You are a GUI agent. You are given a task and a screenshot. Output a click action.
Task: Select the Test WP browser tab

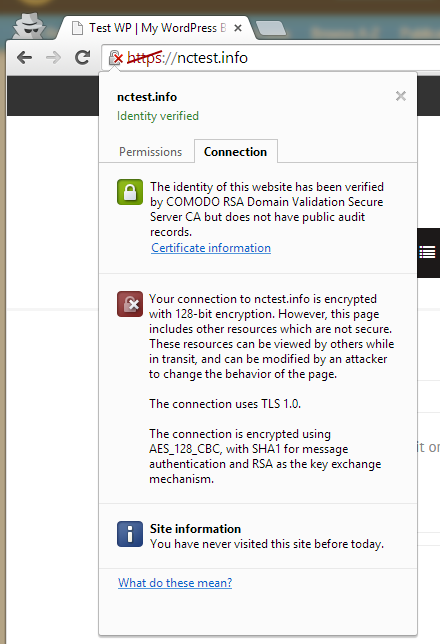(156, 28)
